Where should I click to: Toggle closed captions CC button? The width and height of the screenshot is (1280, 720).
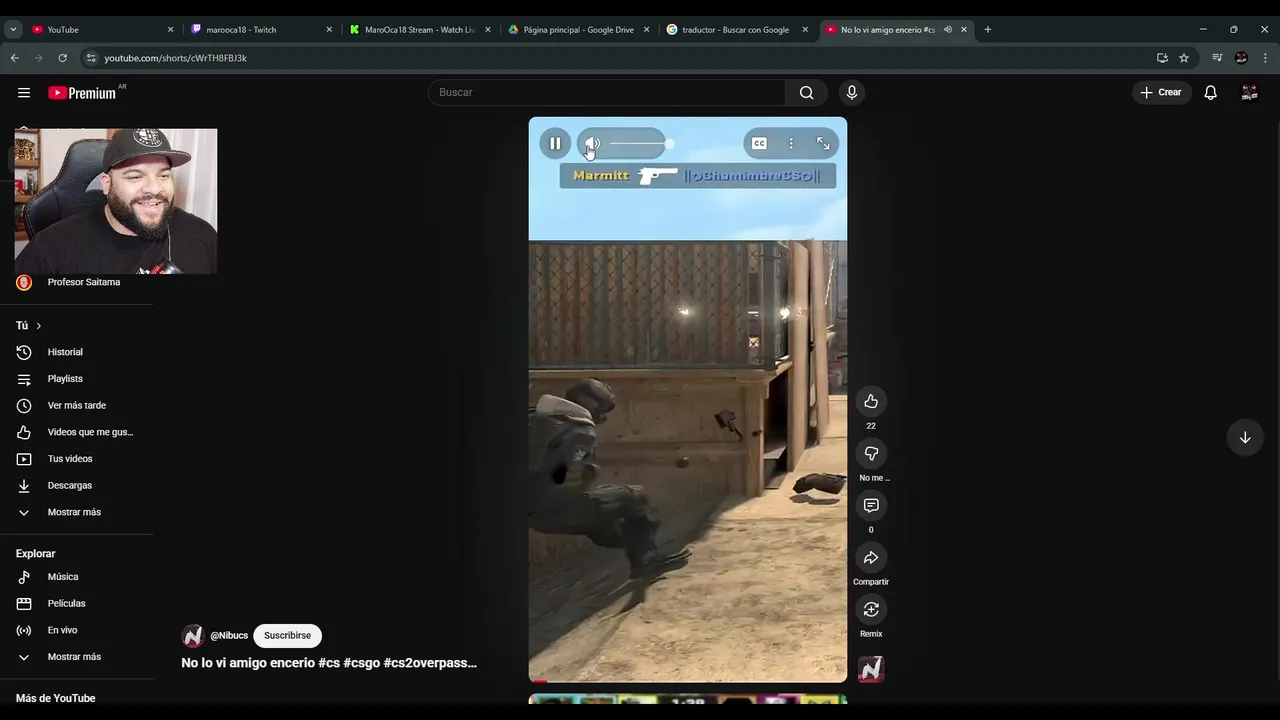[759, 144]
